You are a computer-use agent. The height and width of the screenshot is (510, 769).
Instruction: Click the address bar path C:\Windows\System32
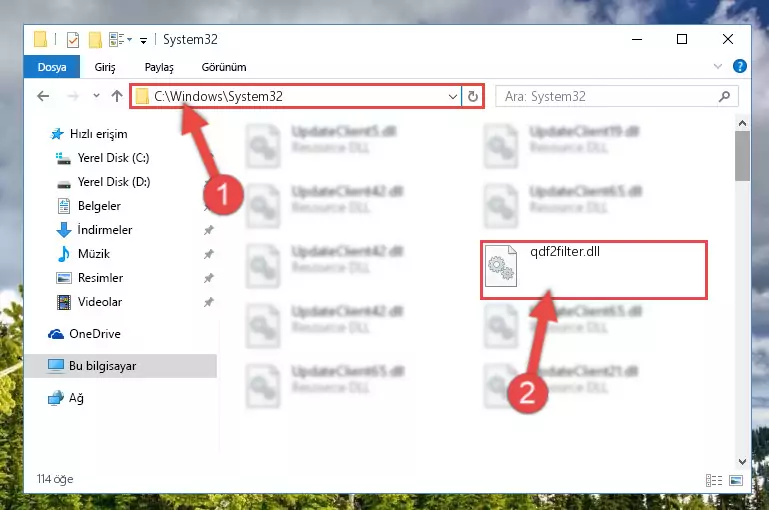click(218, 96)
